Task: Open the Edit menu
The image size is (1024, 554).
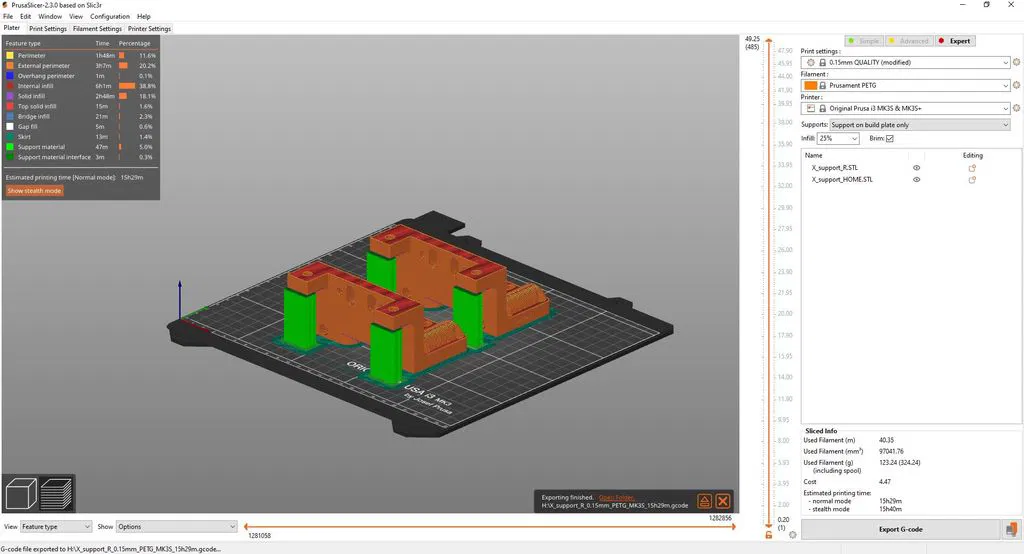Action: pos(25,16)
